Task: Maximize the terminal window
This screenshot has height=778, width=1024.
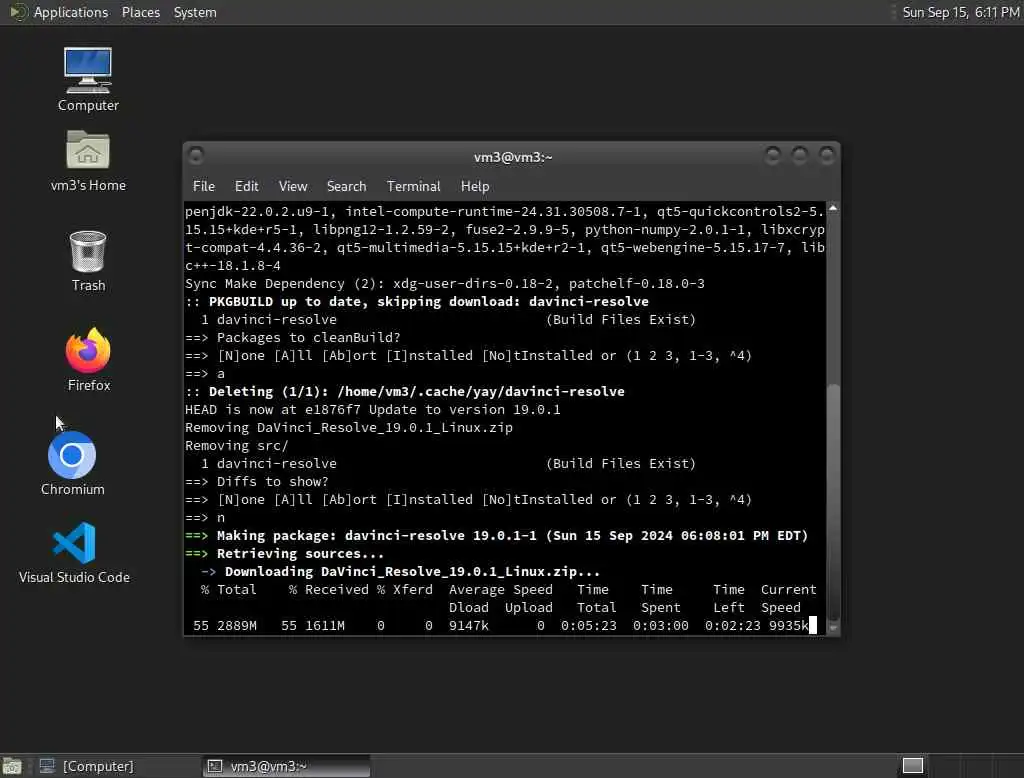Action: coord(800,155)
